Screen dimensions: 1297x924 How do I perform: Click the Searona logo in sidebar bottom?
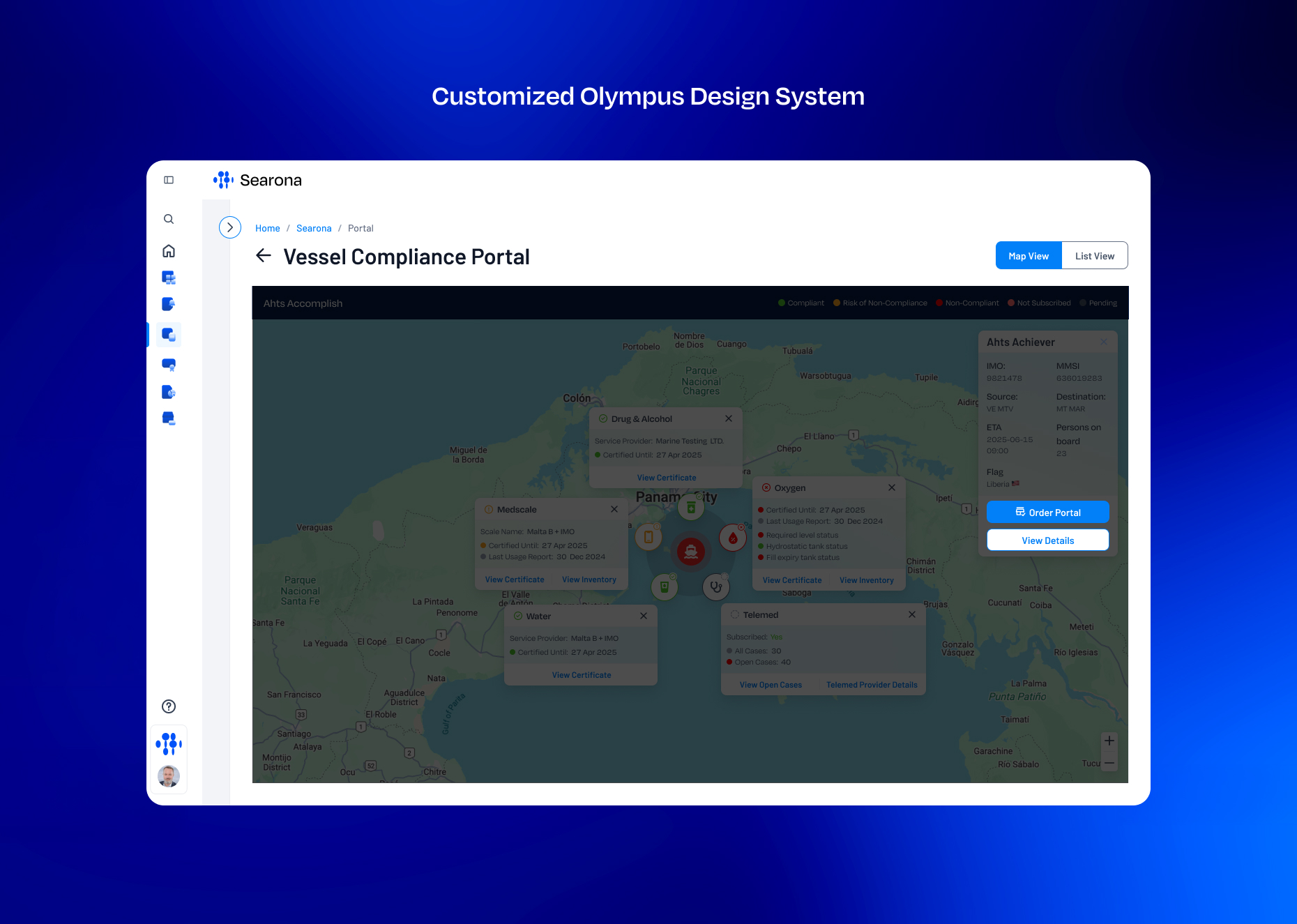(x=169, y=744)
